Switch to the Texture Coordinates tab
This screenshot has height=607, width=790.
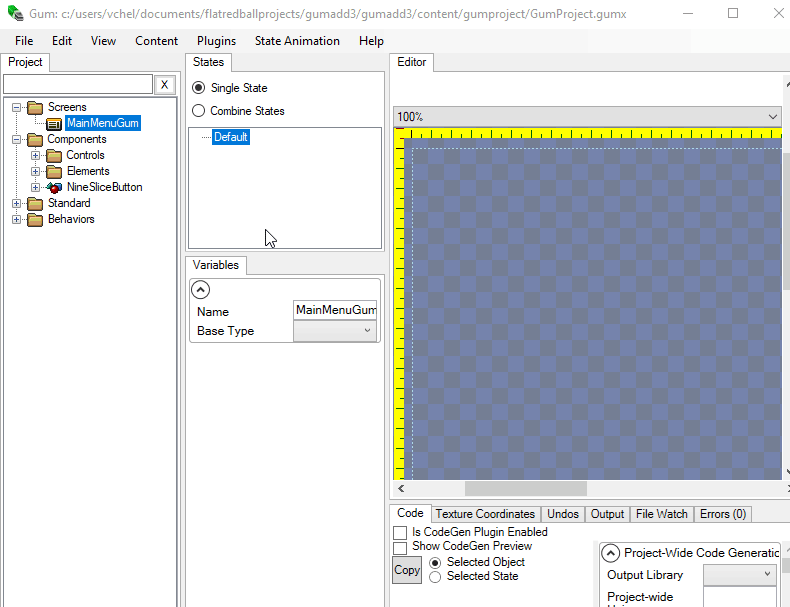[x=485, y=514]
